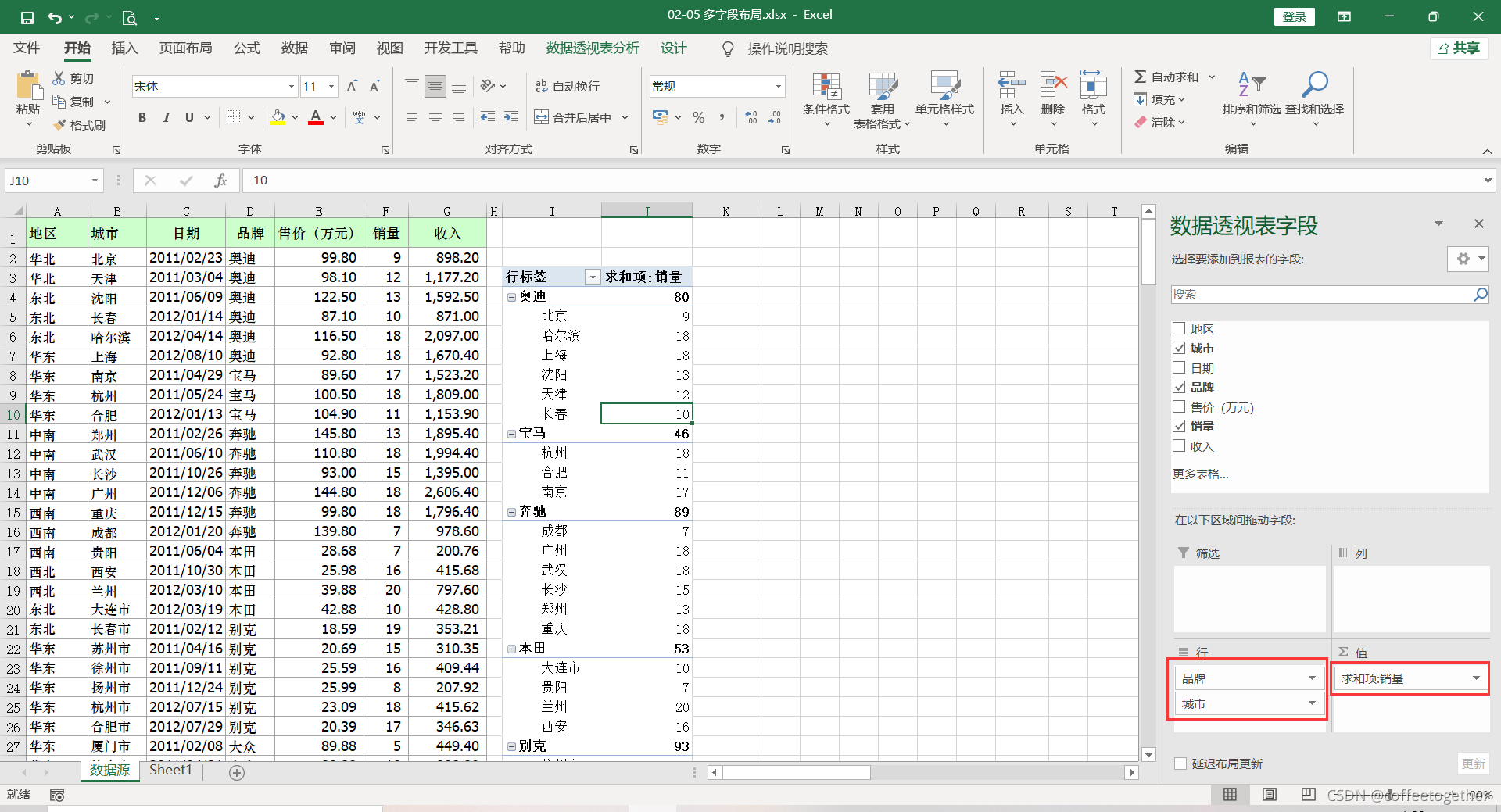Click the Wrap Text (自动换行) button
Image resolution: width=1501 pixels, height=812 pixels.
coord(568,86)
